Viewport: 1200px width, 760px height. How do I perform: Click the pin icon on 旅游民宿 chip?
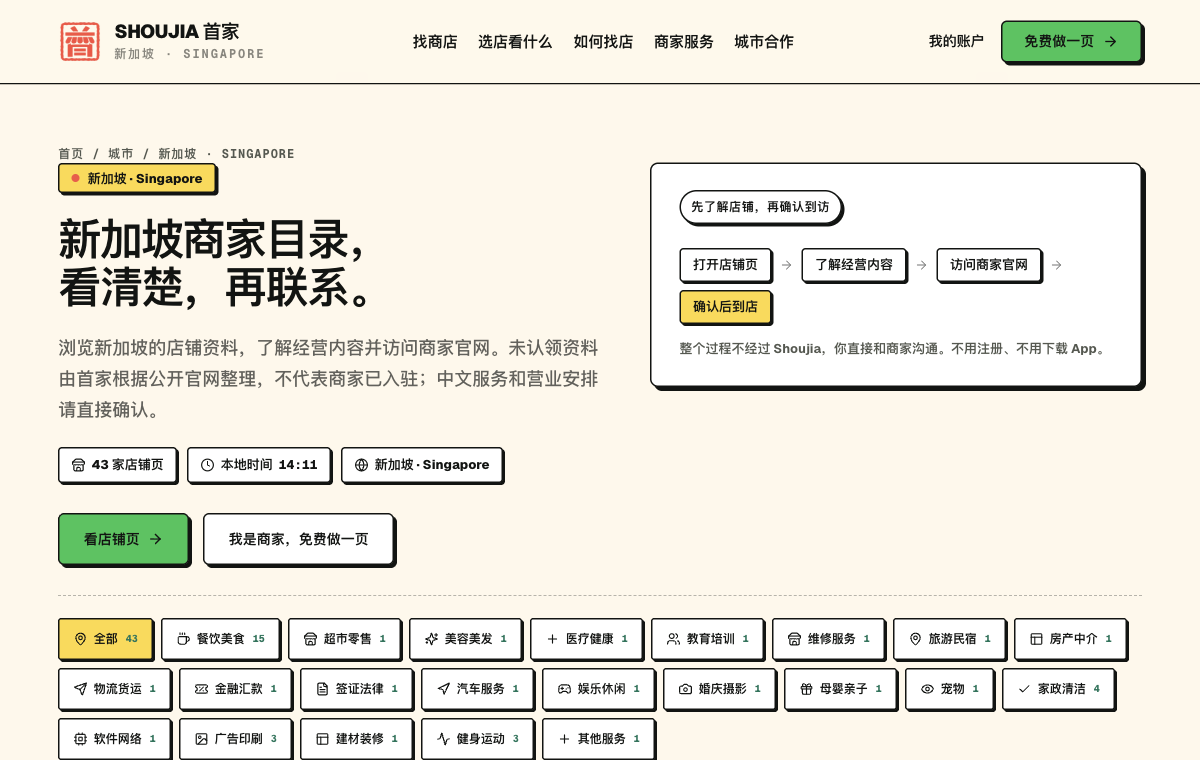[x=915, y=639]
